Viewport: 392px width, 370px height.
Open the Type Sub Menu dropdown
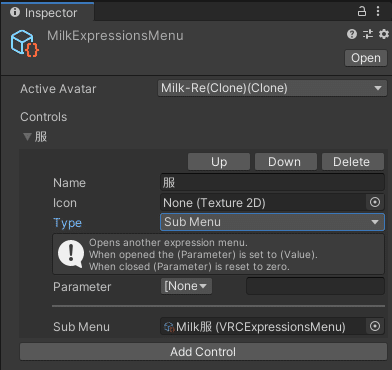(x=272, y=222)
